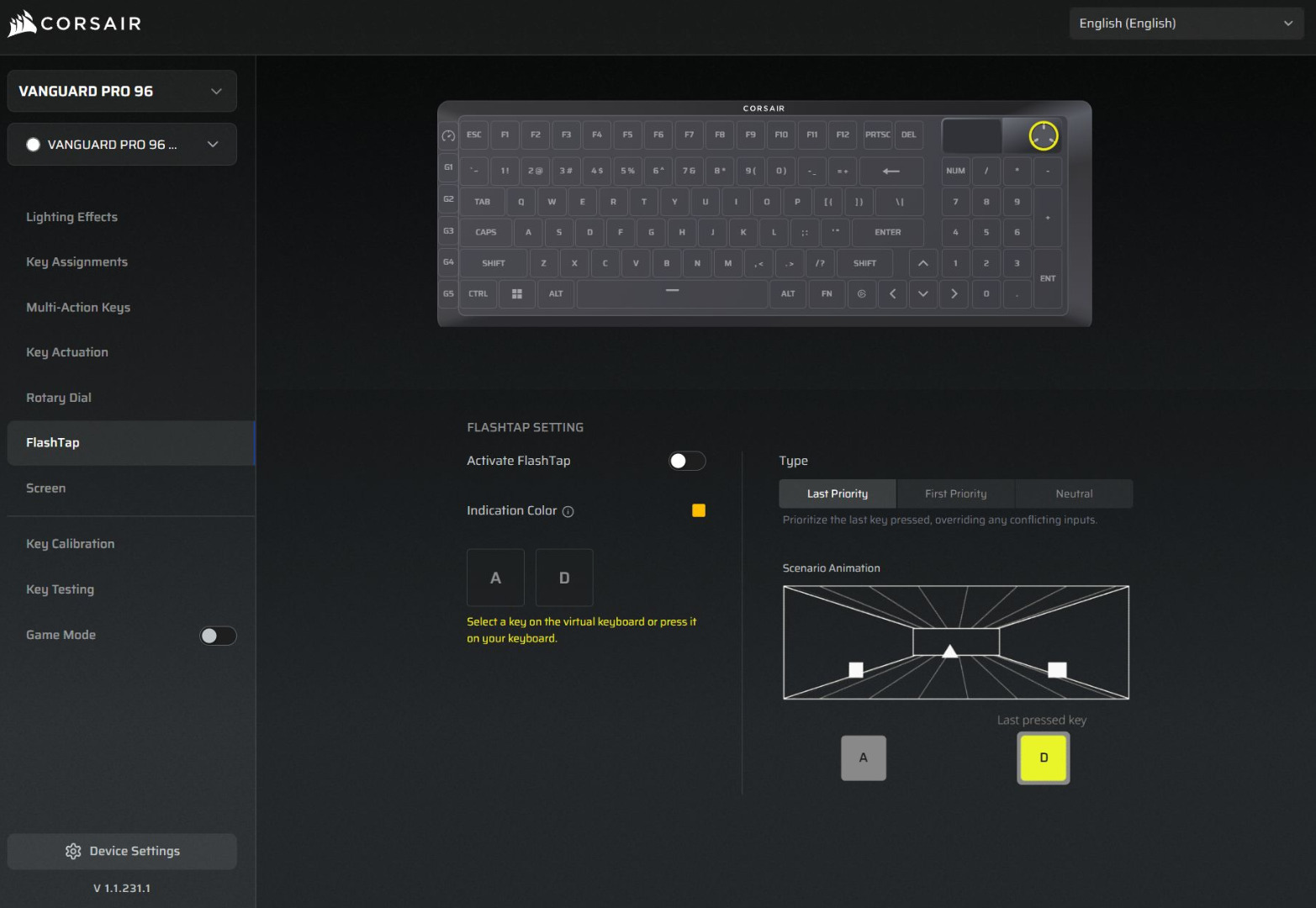Click the orange Indication Color swatch

[698, 510]
